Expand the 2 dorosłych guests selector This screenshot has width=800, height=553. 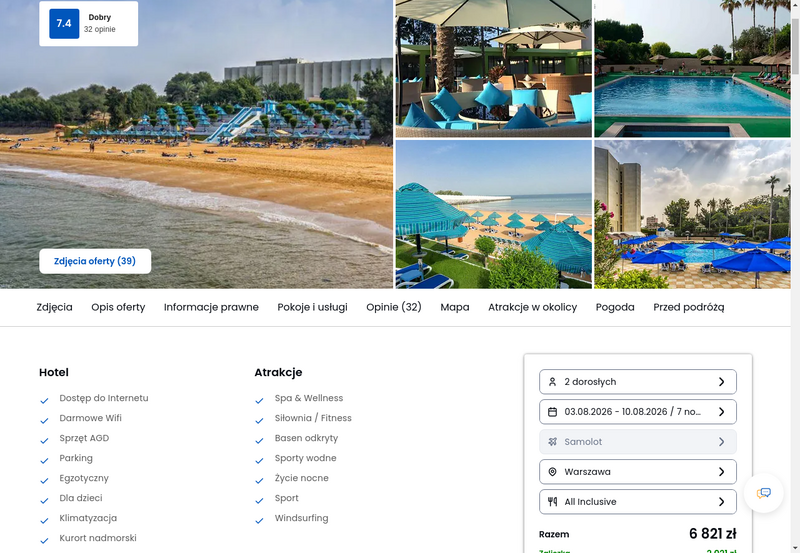pyautogui.click(x=638, y=382)
